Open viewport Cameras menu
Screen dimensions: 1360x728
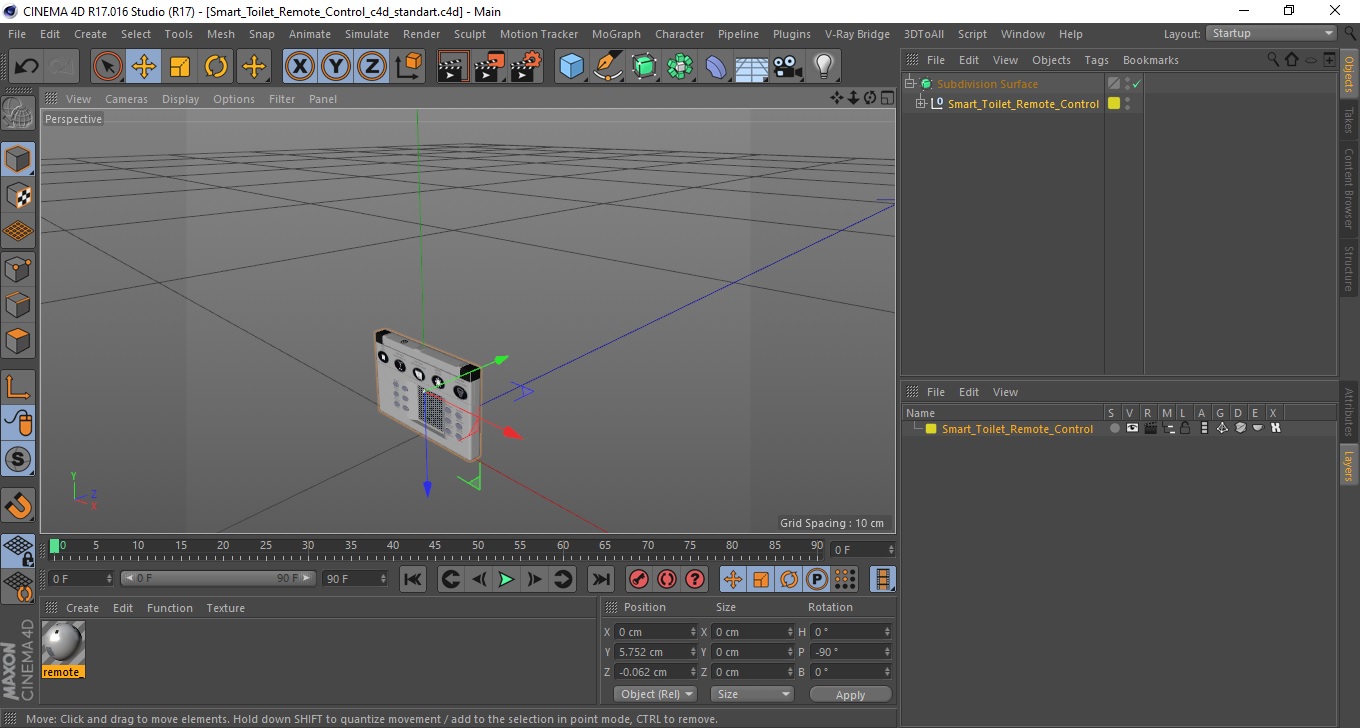[x=126, y=99]
